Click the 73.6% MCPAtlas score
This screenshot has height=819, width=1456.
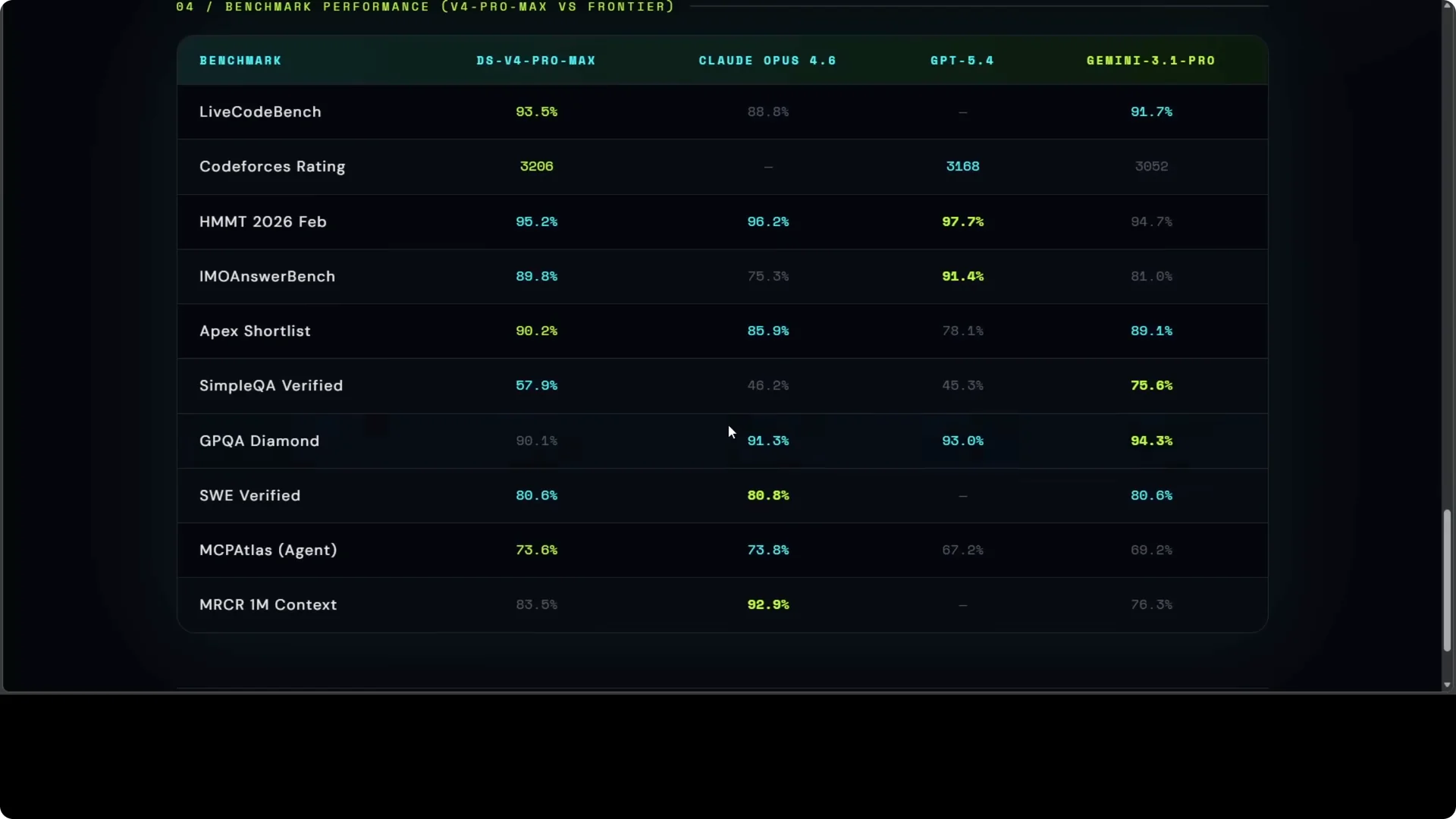pos(536,550)
